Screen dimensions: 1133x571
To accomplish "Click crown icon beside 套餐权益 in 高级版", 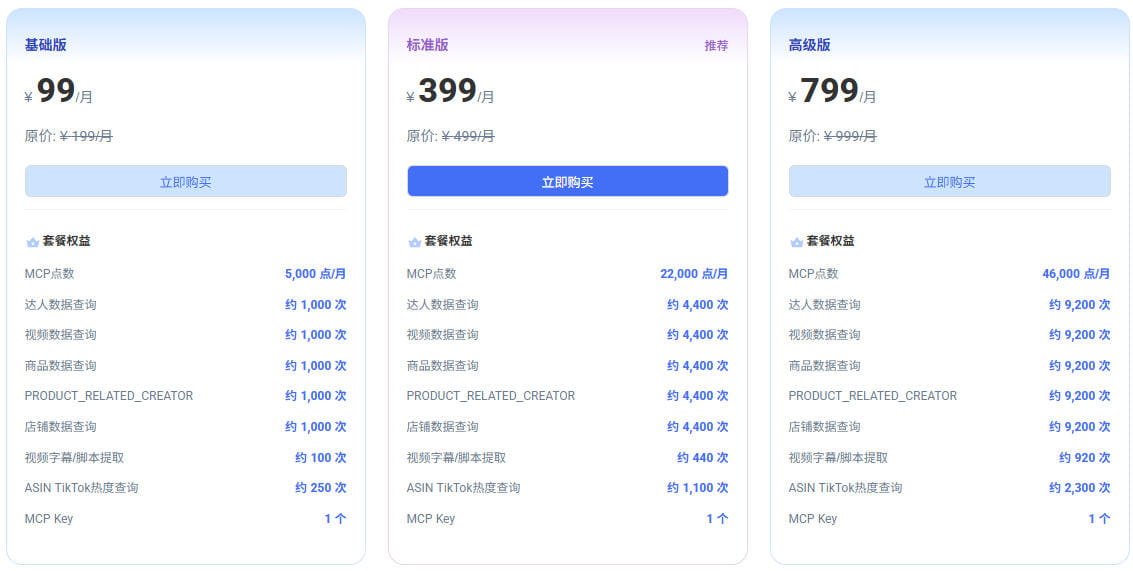I will click(796, 242).
